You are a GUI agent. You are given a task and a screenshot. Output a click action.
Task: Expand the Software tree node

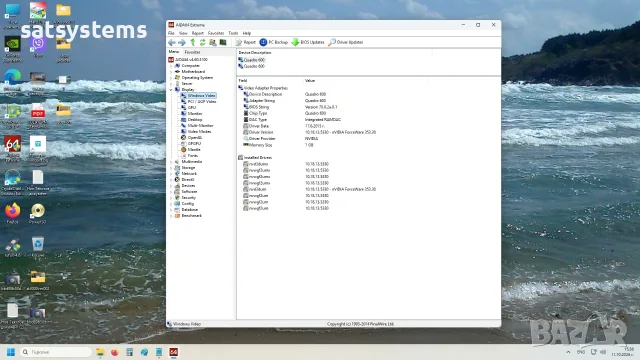[x=171, y=191]
